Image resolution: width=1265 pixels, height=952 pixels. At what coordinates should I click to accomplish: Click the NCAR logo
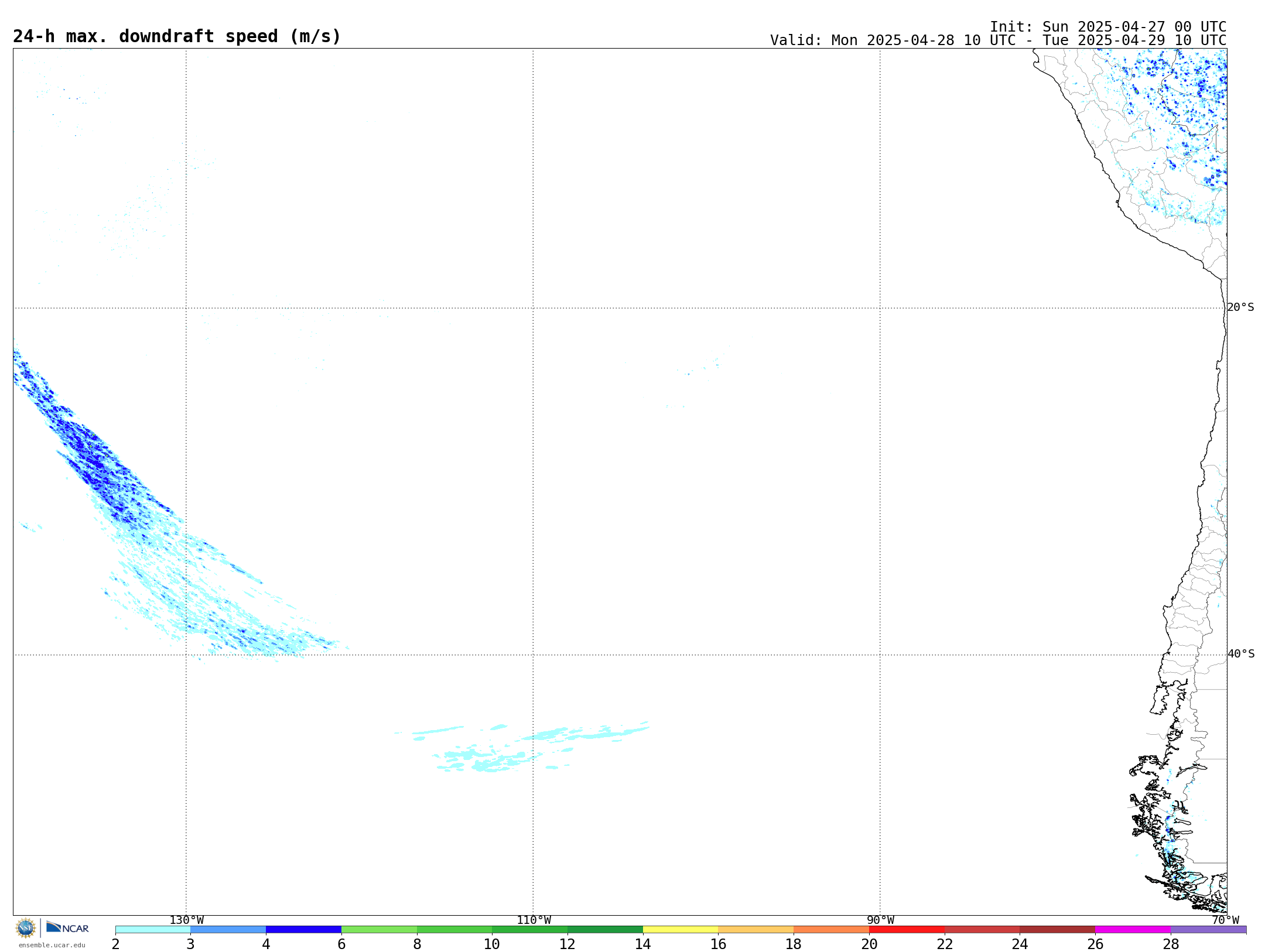pyautogui.click(x=67, y=927)
